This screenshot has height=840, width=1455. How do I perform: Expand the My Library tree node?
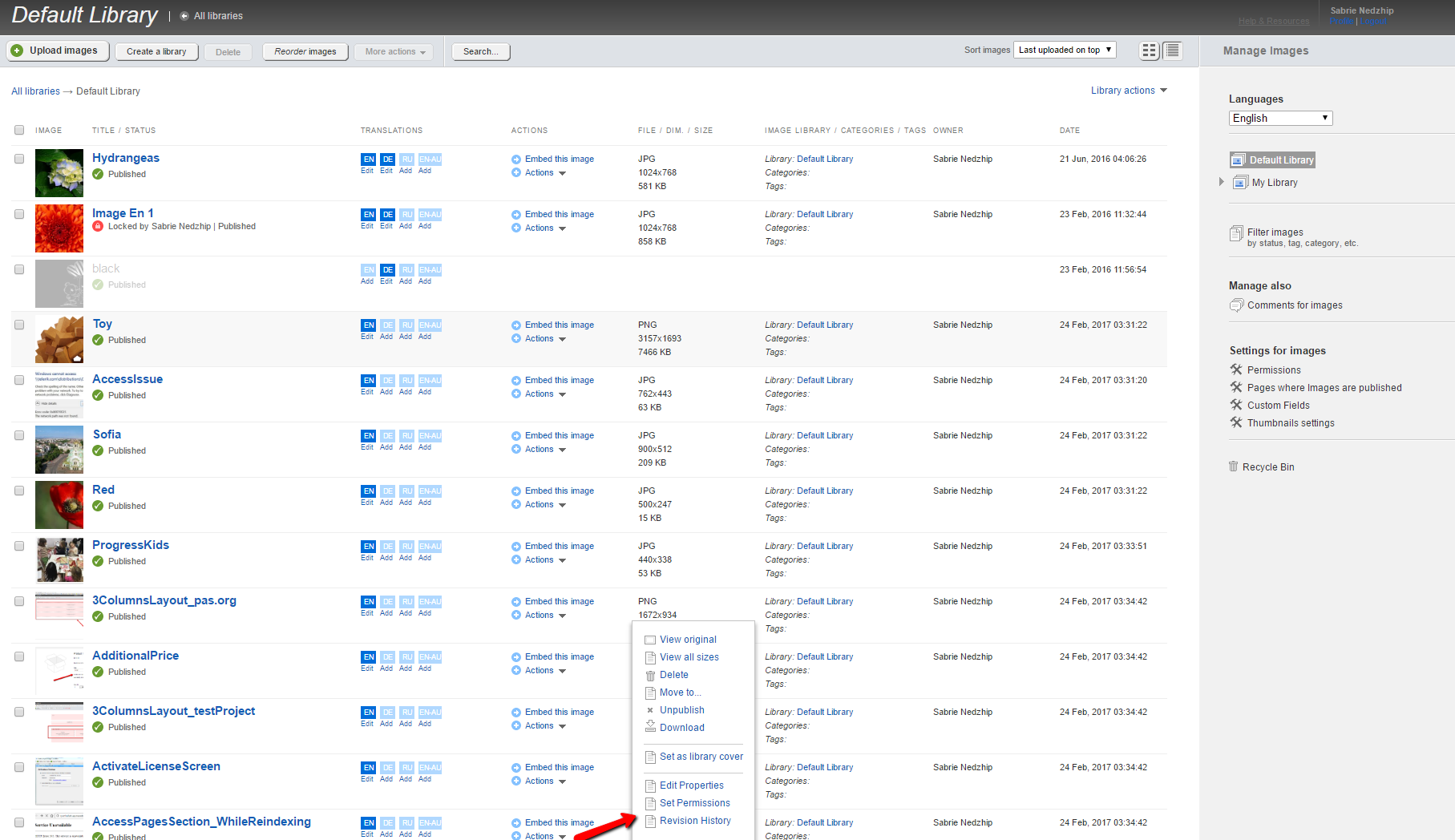pyautogui.click(x=1221, y=182)
